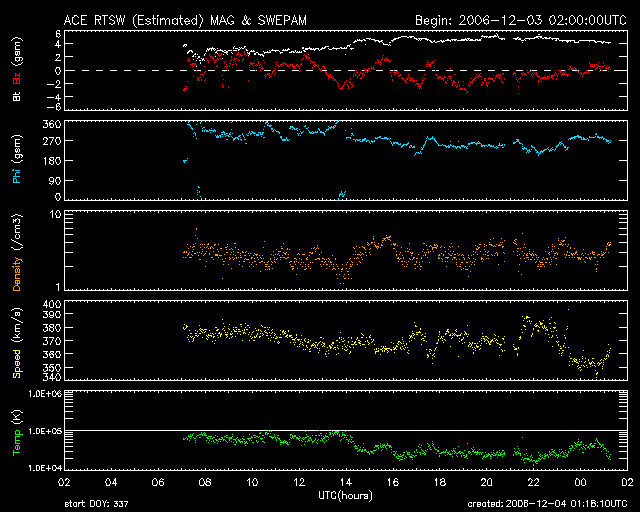The height and width of the screenshot is (512, 640).
Task: Click the '12' hour label on time axis
Action: (x=299, y=483)
